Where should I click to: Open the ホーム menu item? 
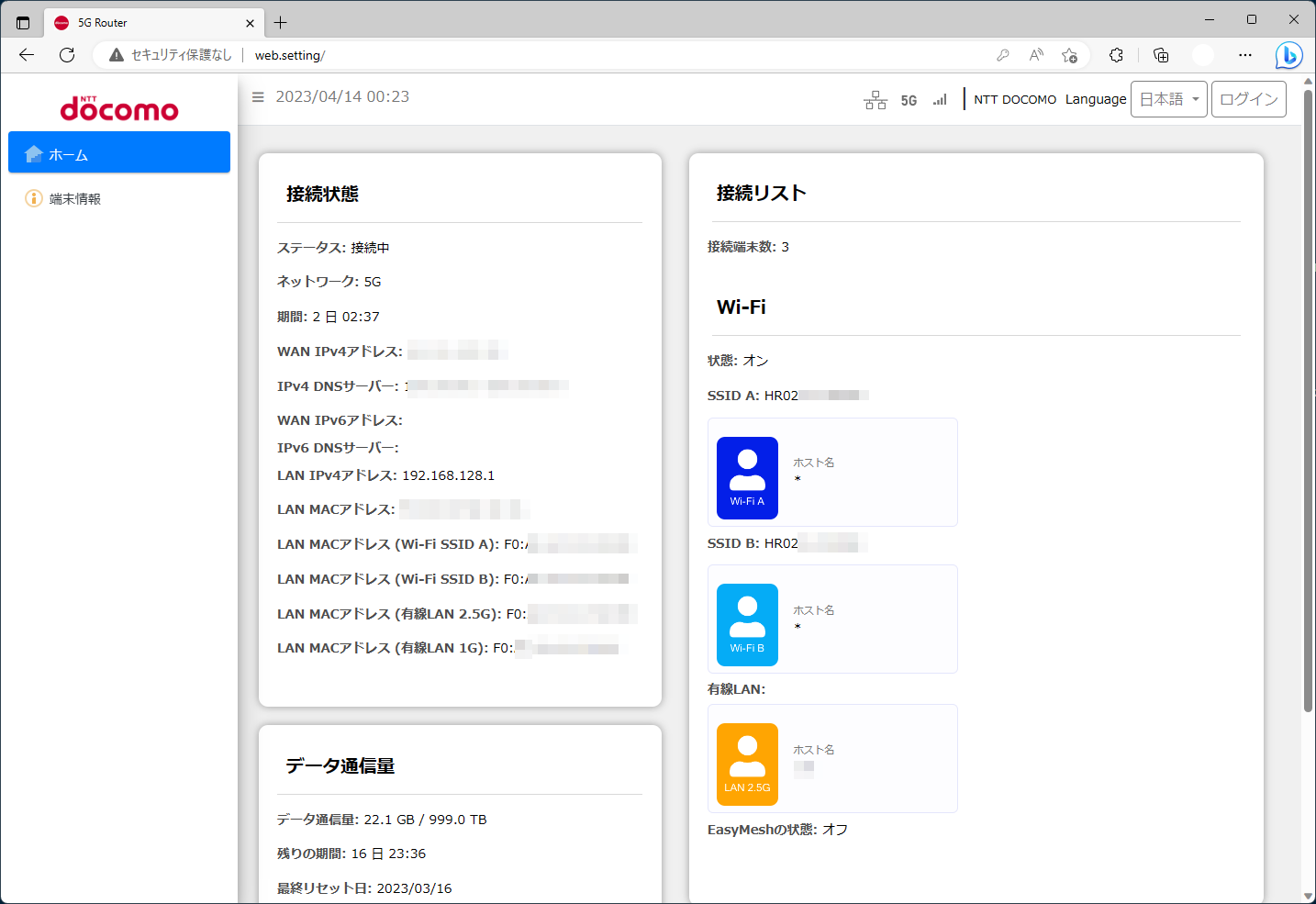(x=119, y=152)
